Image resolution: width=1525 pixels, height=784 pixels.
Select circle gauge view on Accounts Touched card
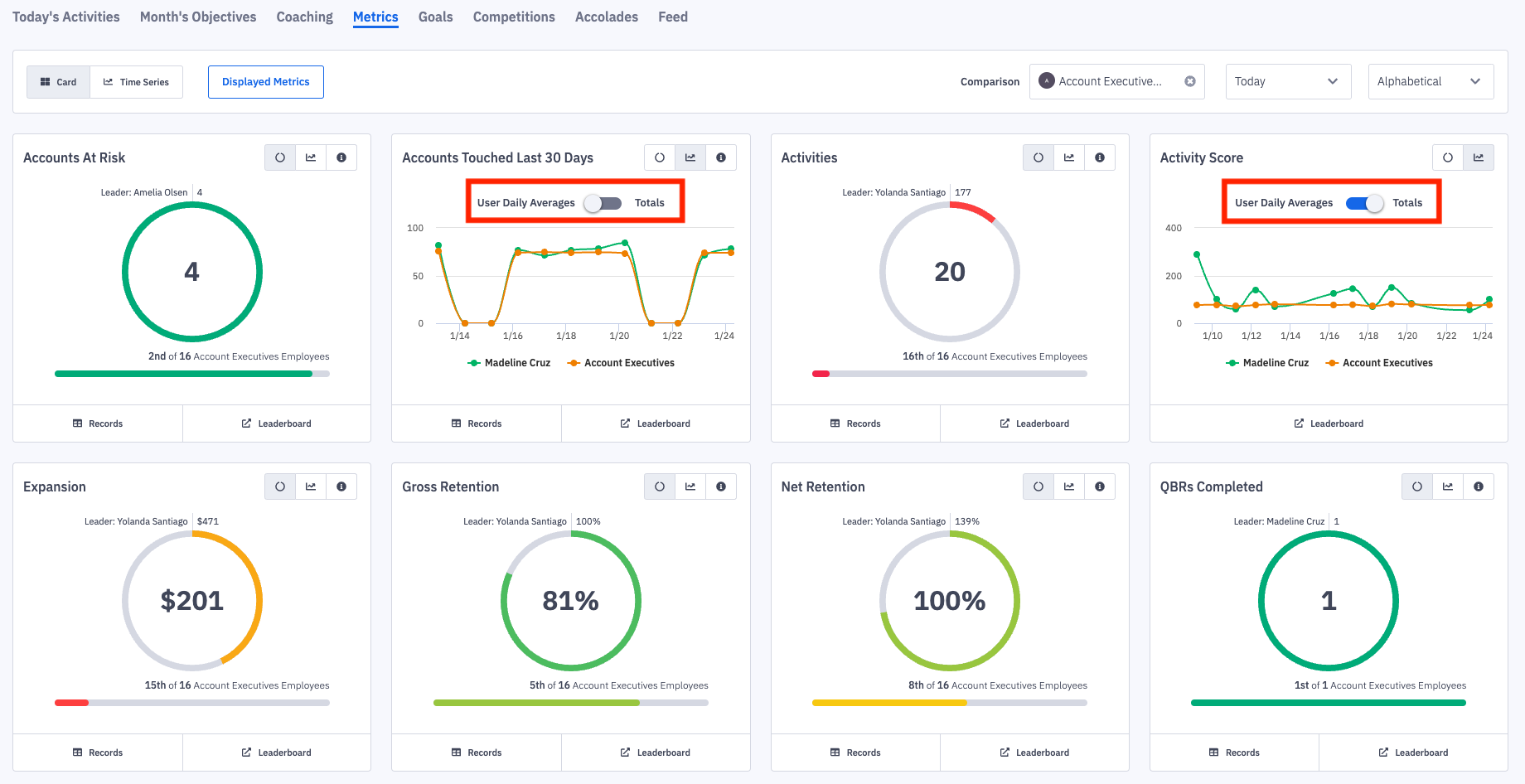(659, 157)
